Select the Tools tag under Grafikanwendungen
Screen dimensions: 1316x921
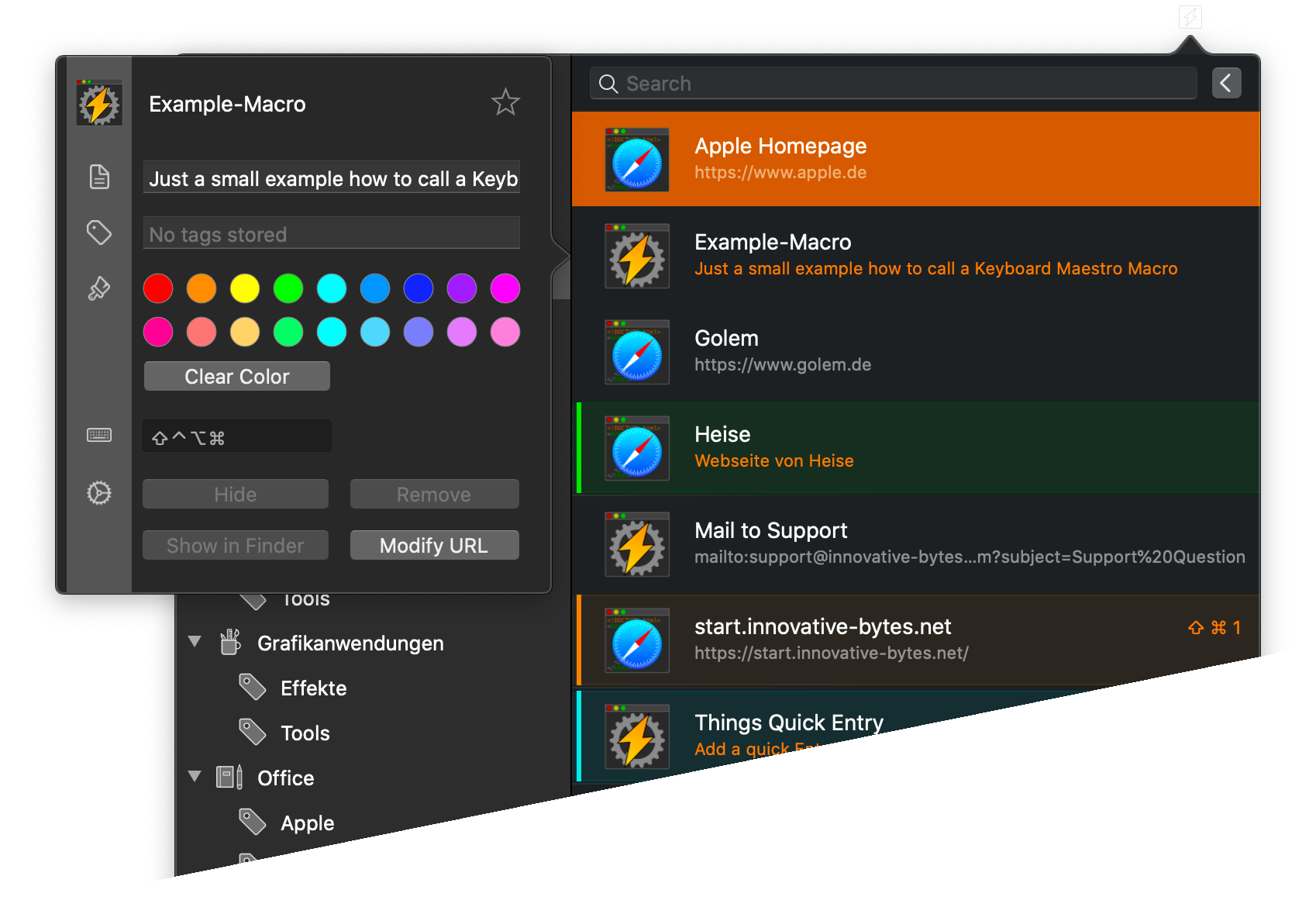[x=305, y=733]
